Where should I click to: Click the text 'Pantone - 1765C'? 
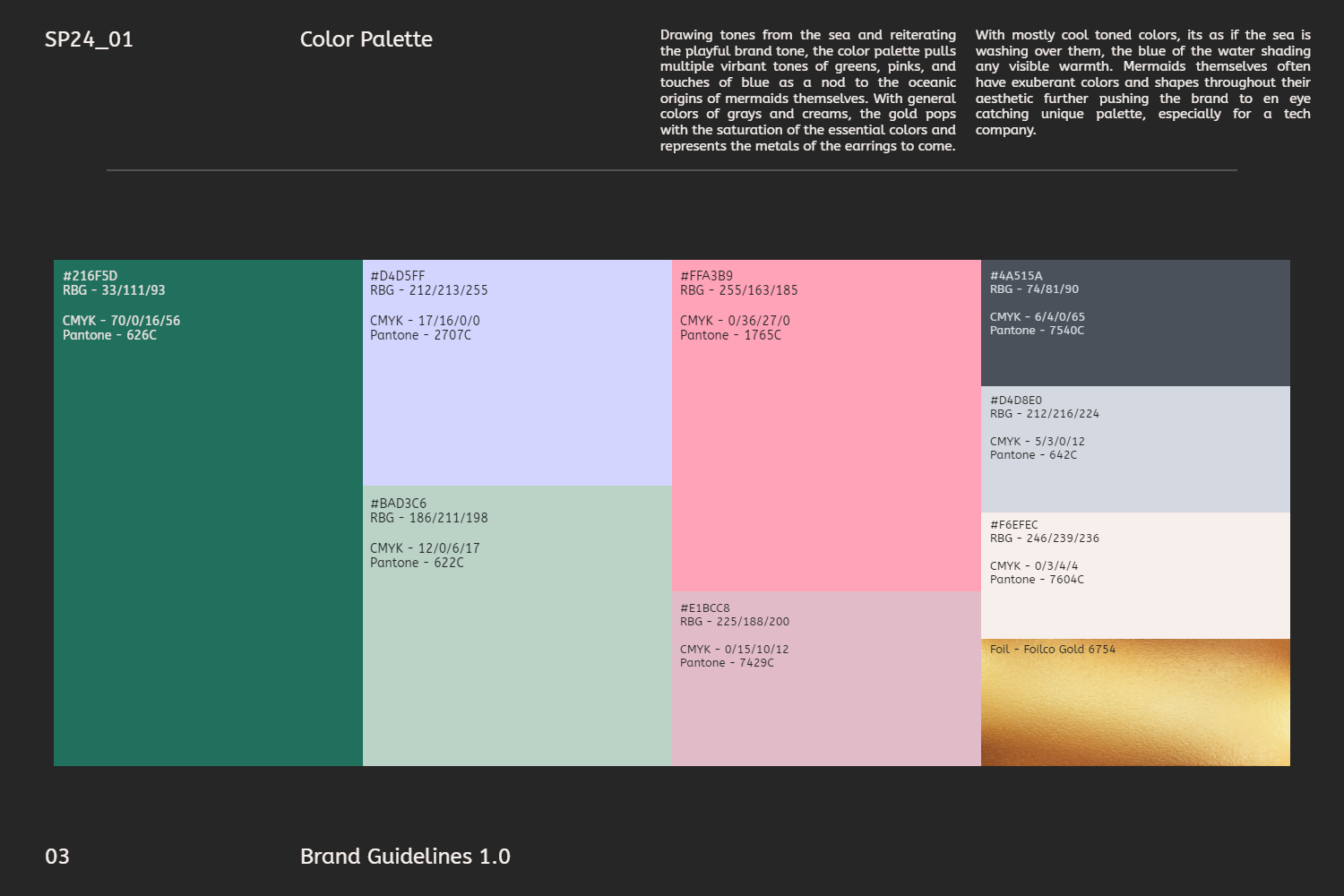click(730, 335)
